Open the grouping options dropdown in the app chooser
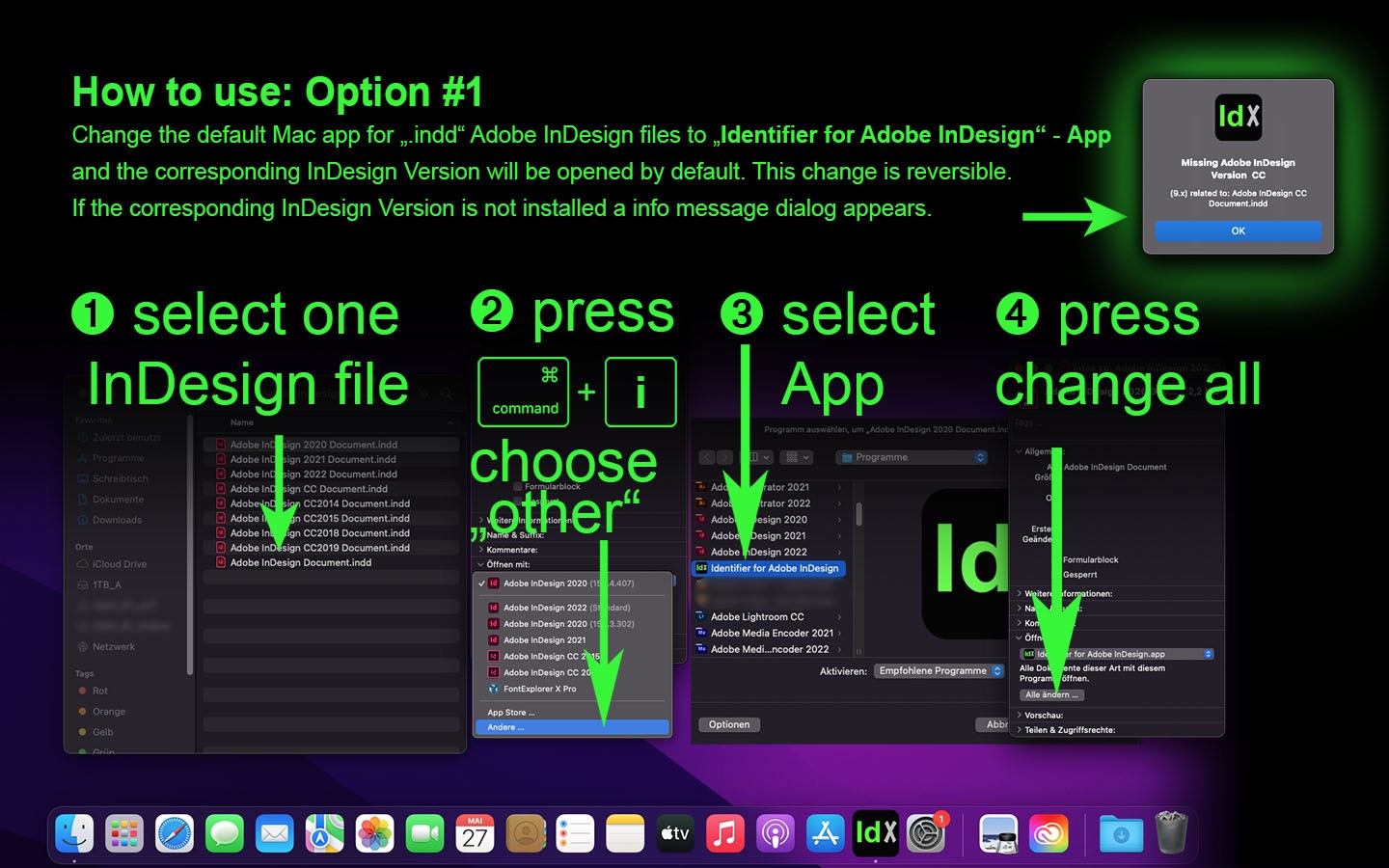The height and width of the screenshot is (868, 1389). coord(799,457)
